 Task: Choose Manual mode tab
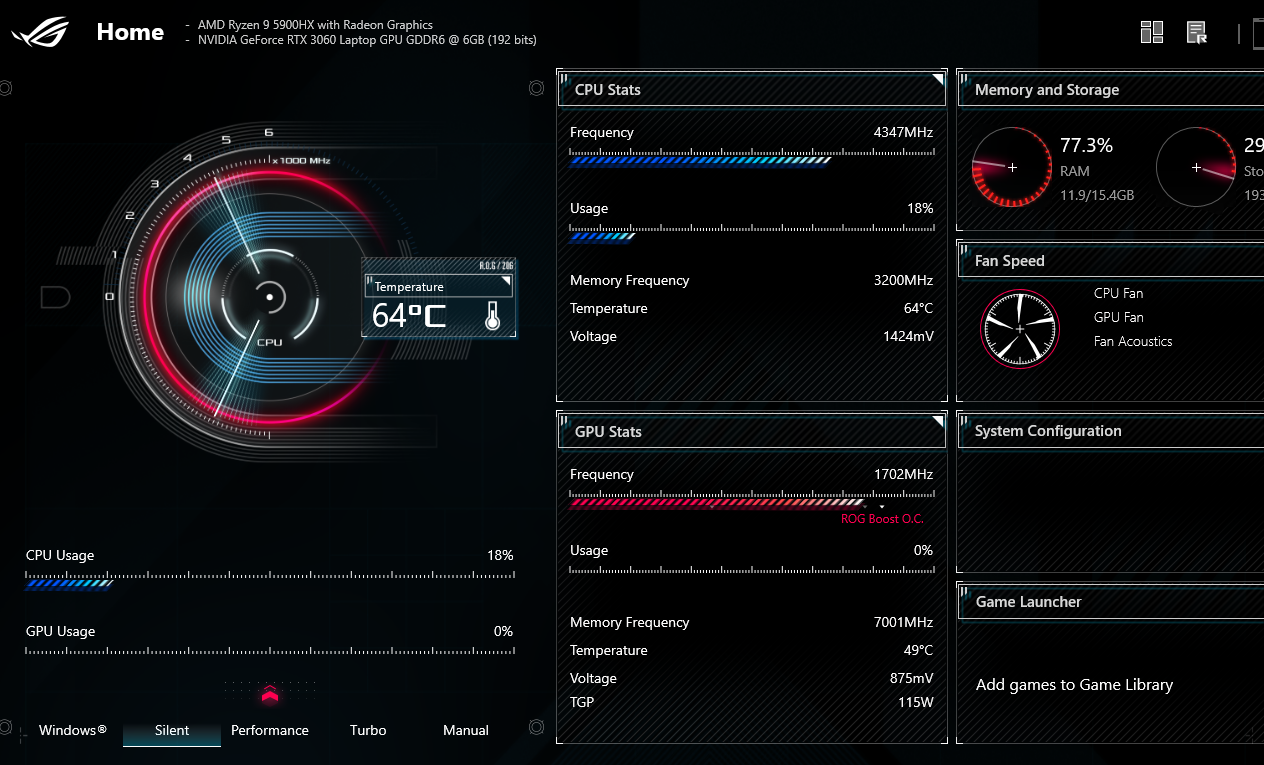(x=466, y=730)
